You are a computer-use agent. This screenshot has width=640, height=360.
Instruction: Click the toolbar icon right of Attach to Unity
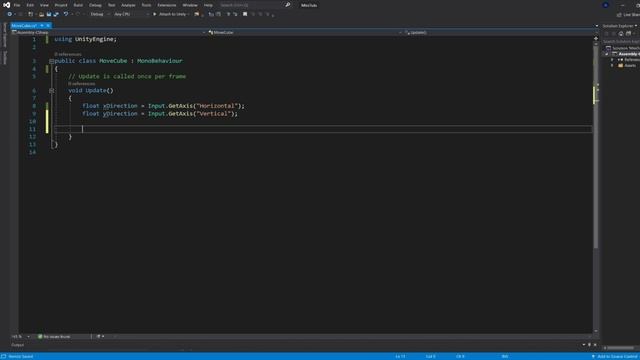197,14
